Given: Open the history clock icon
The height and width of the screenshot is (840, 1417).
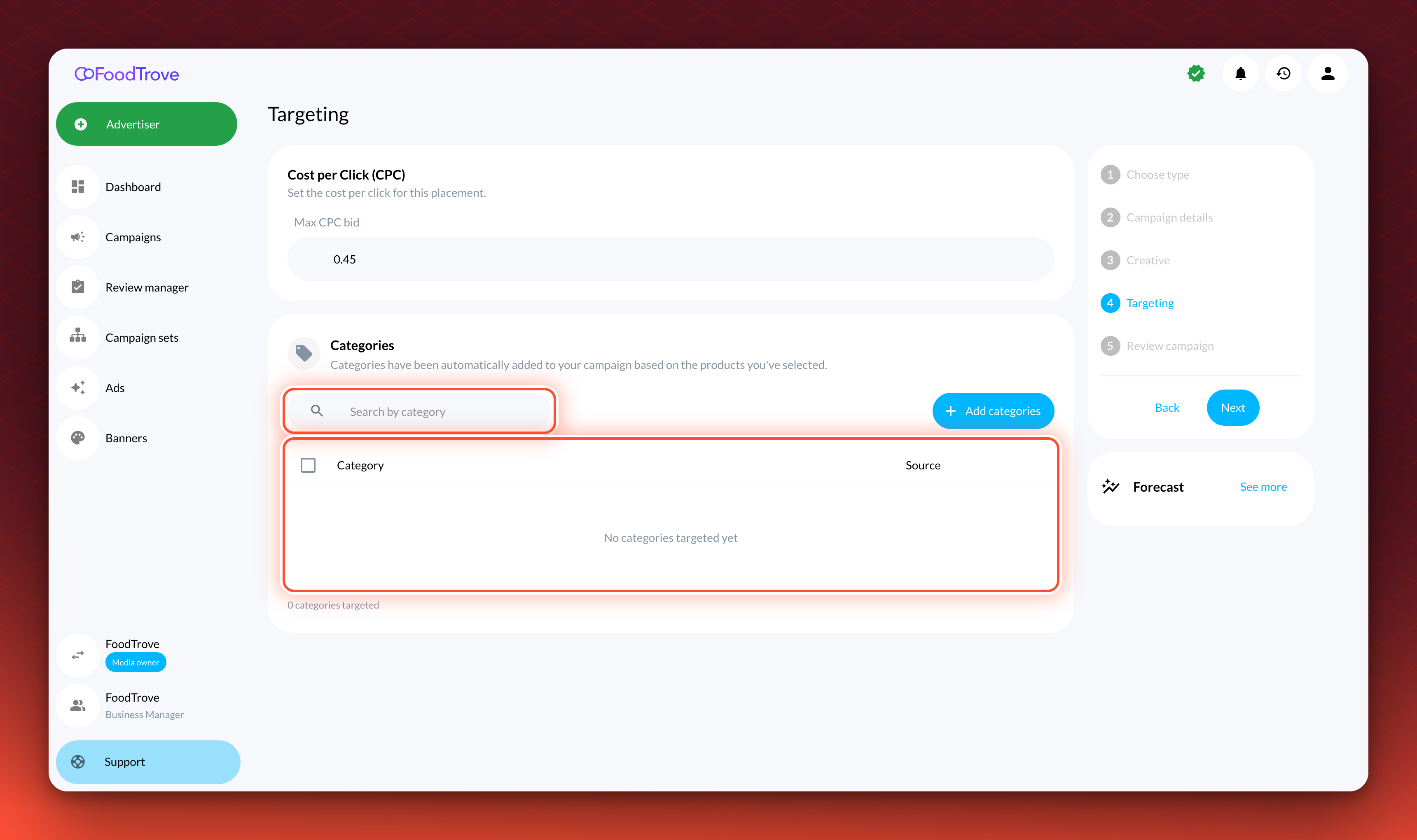Looking at the screenshot, I should pos(1284,74).
